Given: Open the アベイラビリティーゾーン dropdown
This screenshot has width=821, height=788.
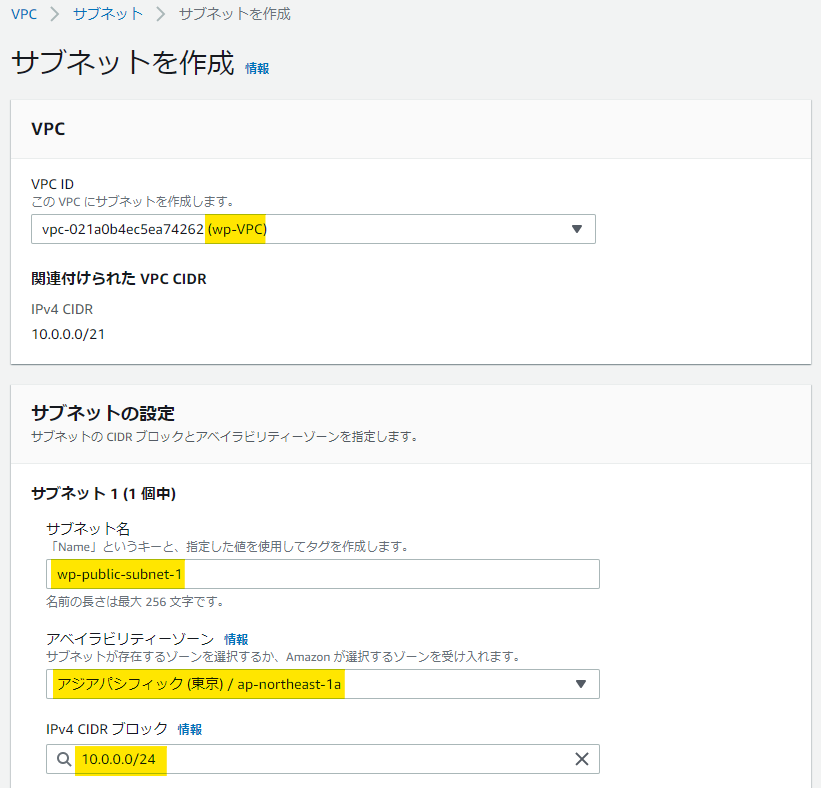Looking at the screenshot, I should pos(323,684).
